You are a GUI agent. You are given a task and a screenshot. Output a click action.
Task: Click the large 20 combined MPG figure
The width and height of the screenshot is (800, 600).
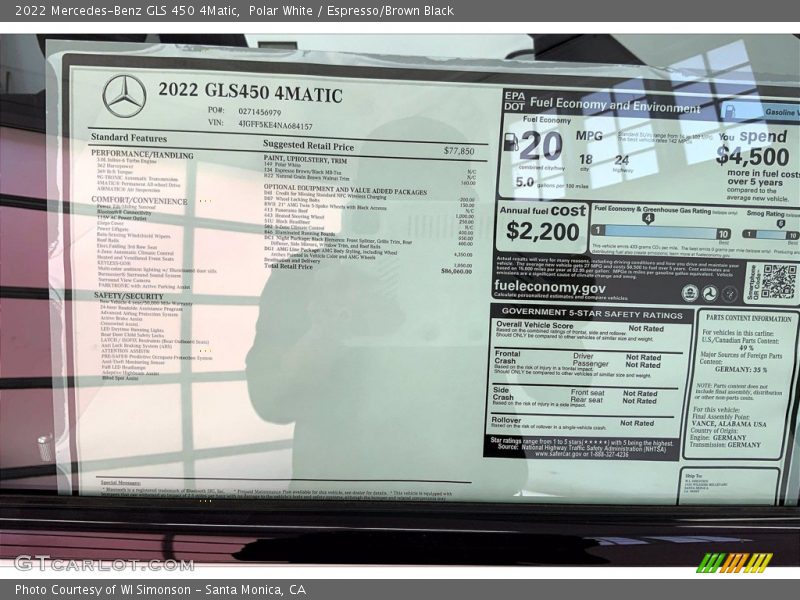541,145
